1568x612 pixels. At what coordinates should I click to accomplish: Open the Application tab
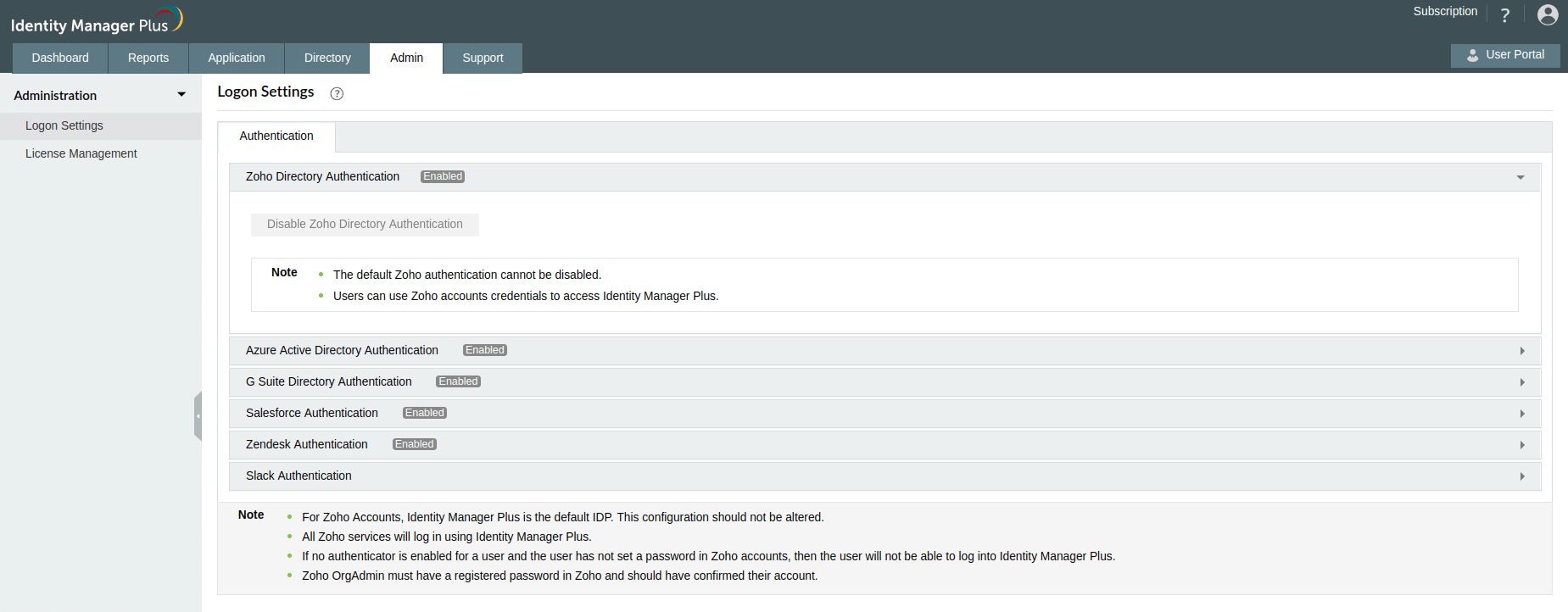click(x=237, y=58)
